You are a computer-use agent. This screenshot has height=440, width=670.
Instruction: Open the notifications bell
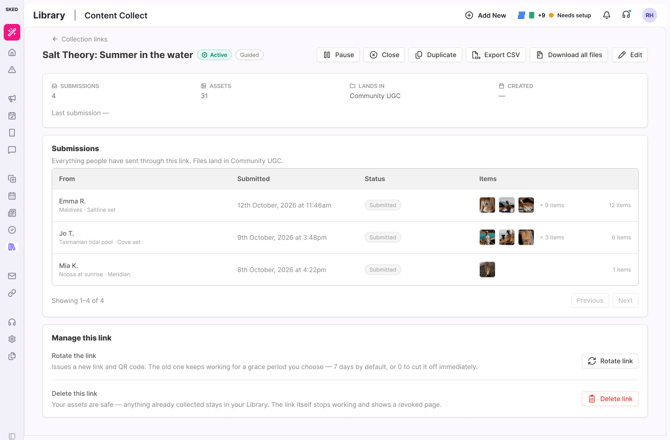click(x=606, y=15)
